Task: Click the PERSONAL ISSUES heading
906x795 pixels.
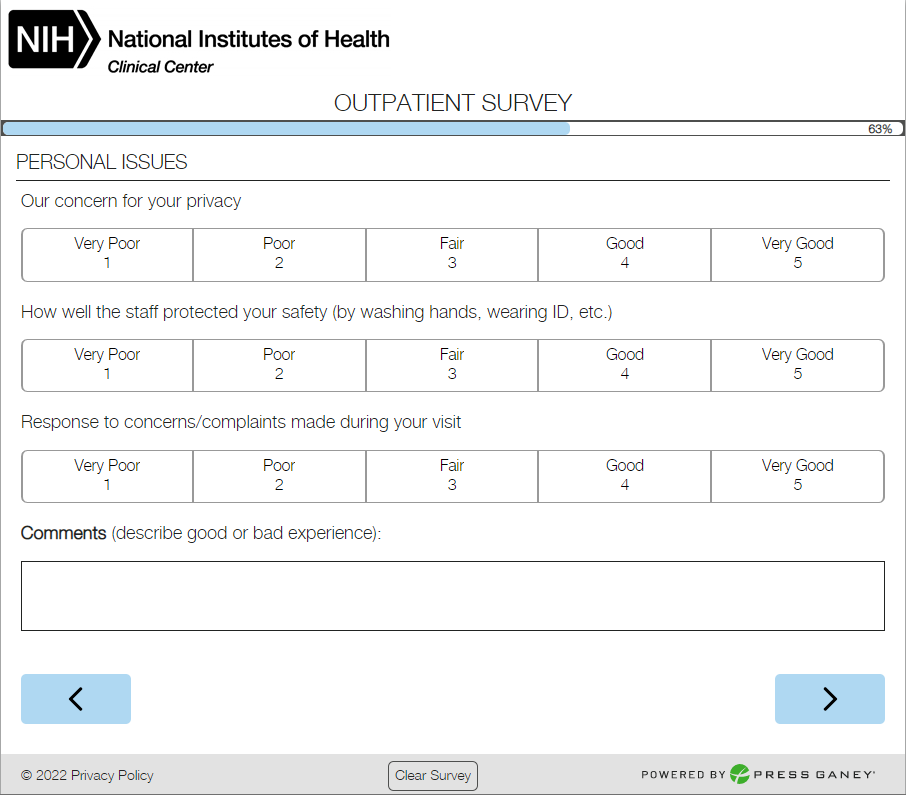Action: [102, 162]
